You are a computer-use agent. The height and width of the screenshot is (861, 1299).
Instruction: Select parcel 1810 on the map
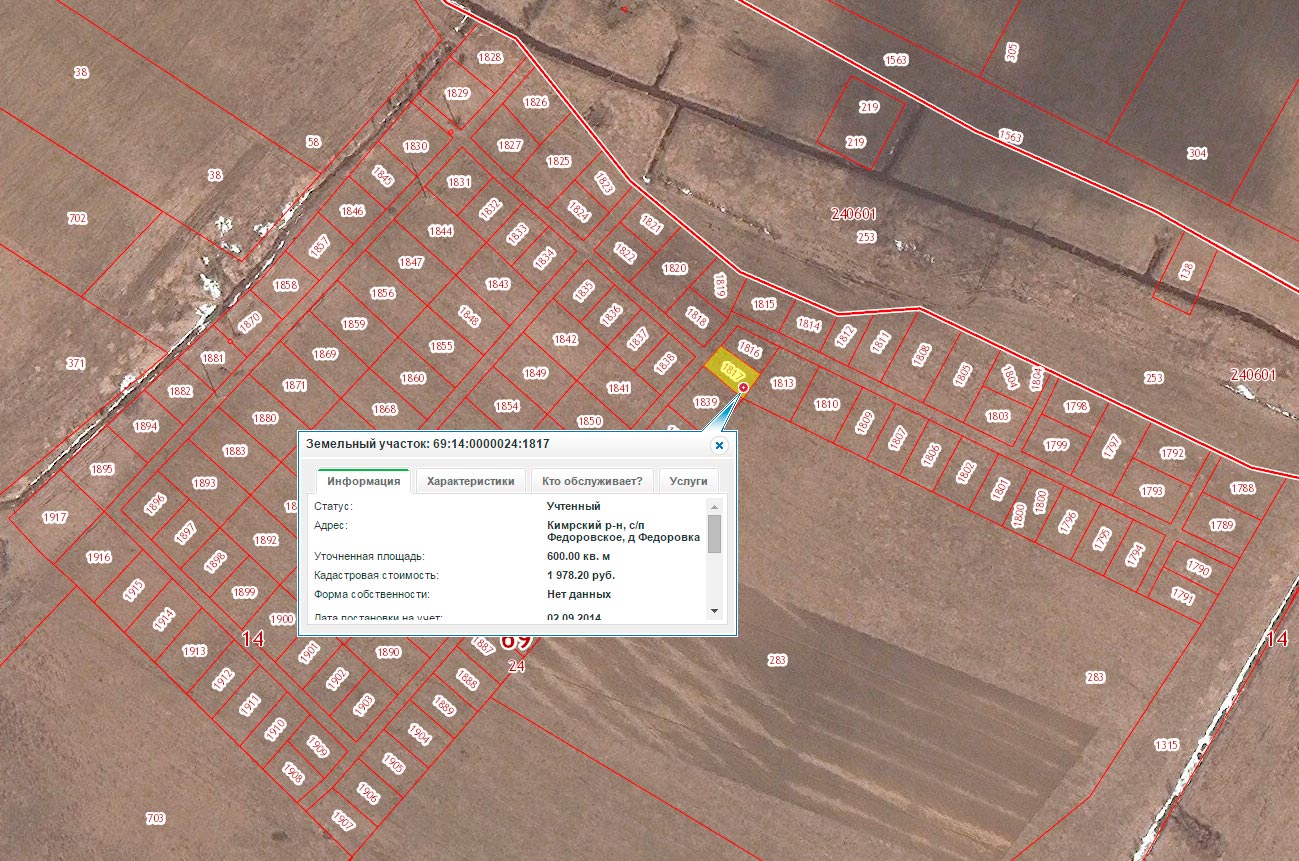click(826, 405)
